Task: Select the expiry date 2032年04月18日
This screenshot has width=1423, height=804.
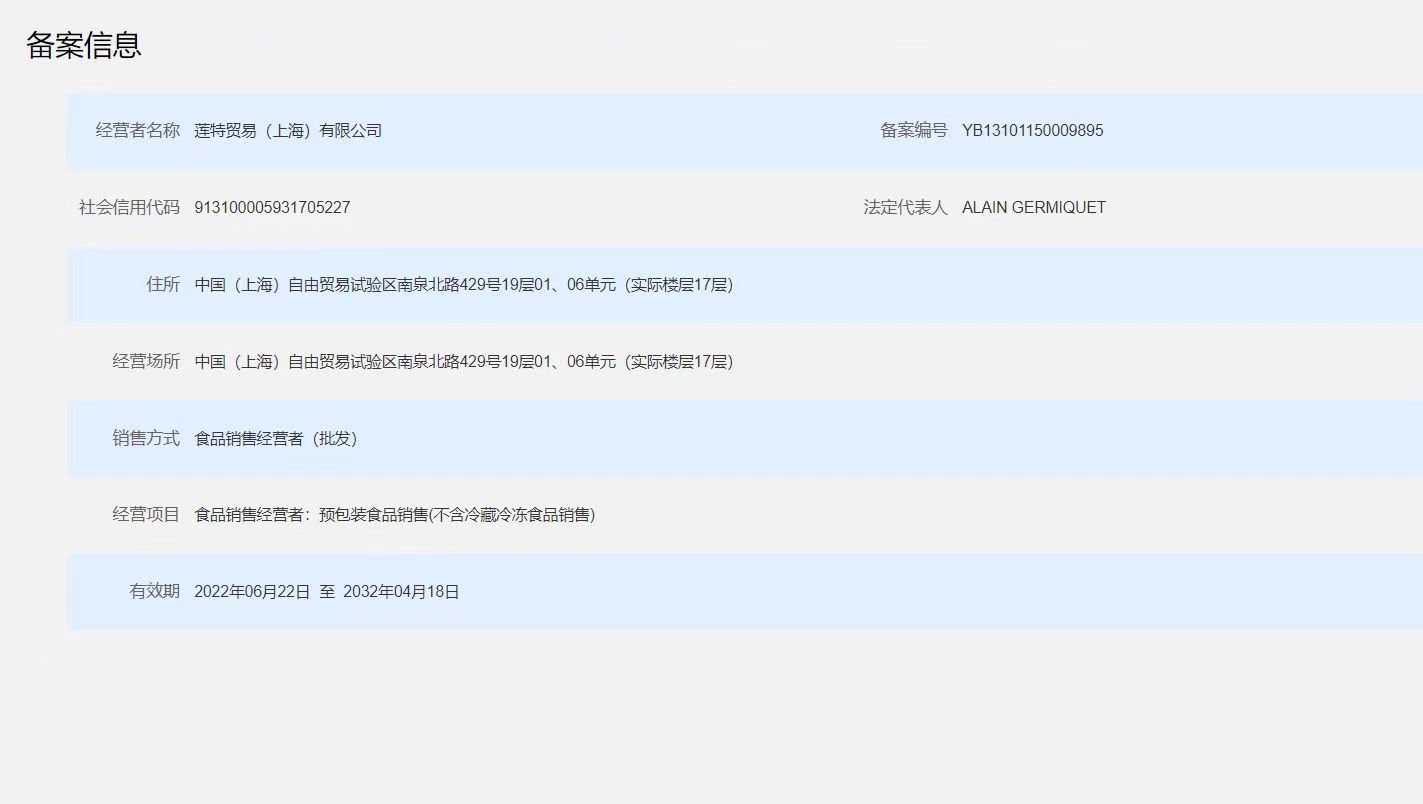Action: coord(401,592)
